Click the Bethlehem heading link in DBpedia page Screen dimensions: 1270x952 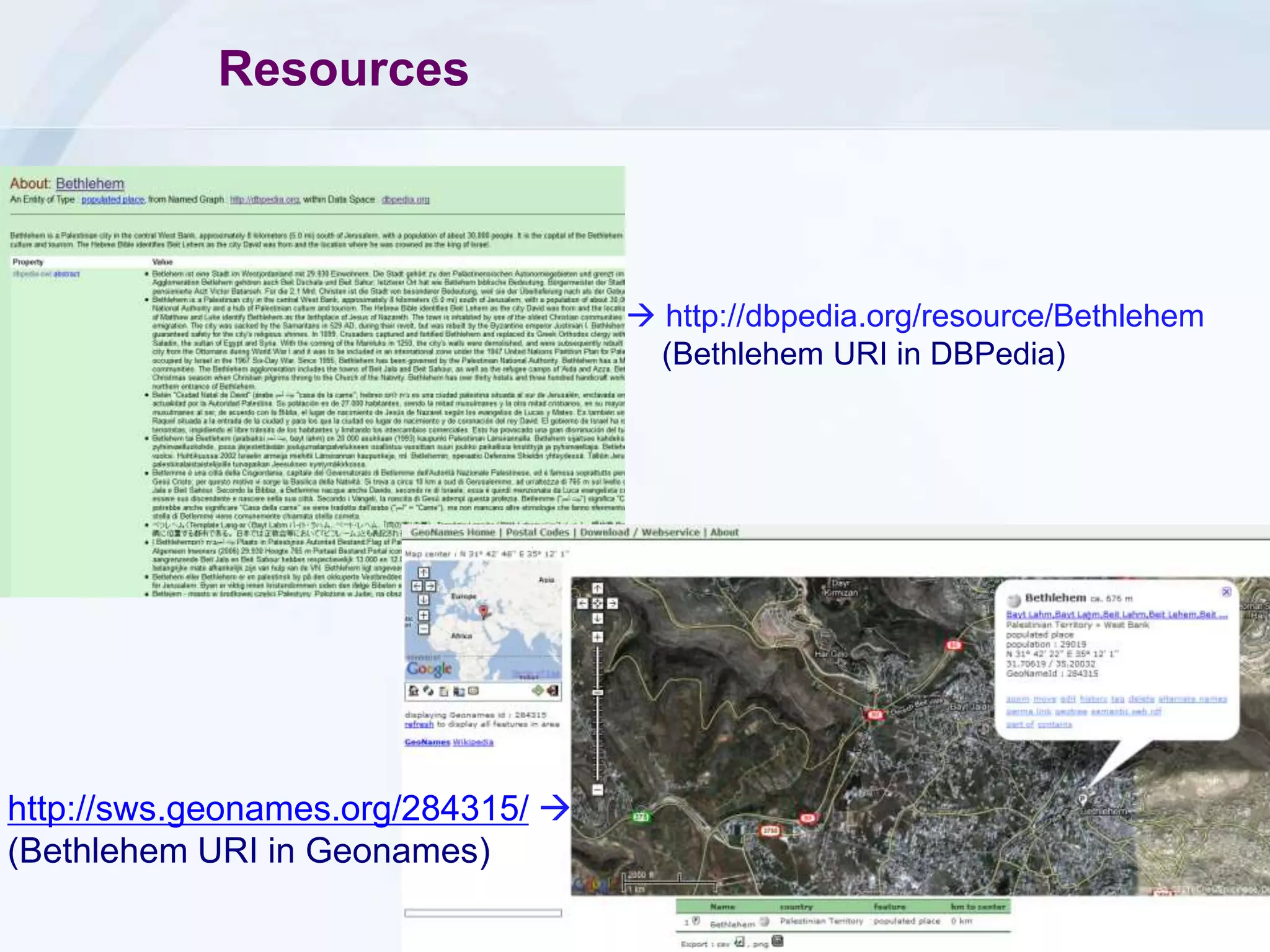[x=90, y=183]
